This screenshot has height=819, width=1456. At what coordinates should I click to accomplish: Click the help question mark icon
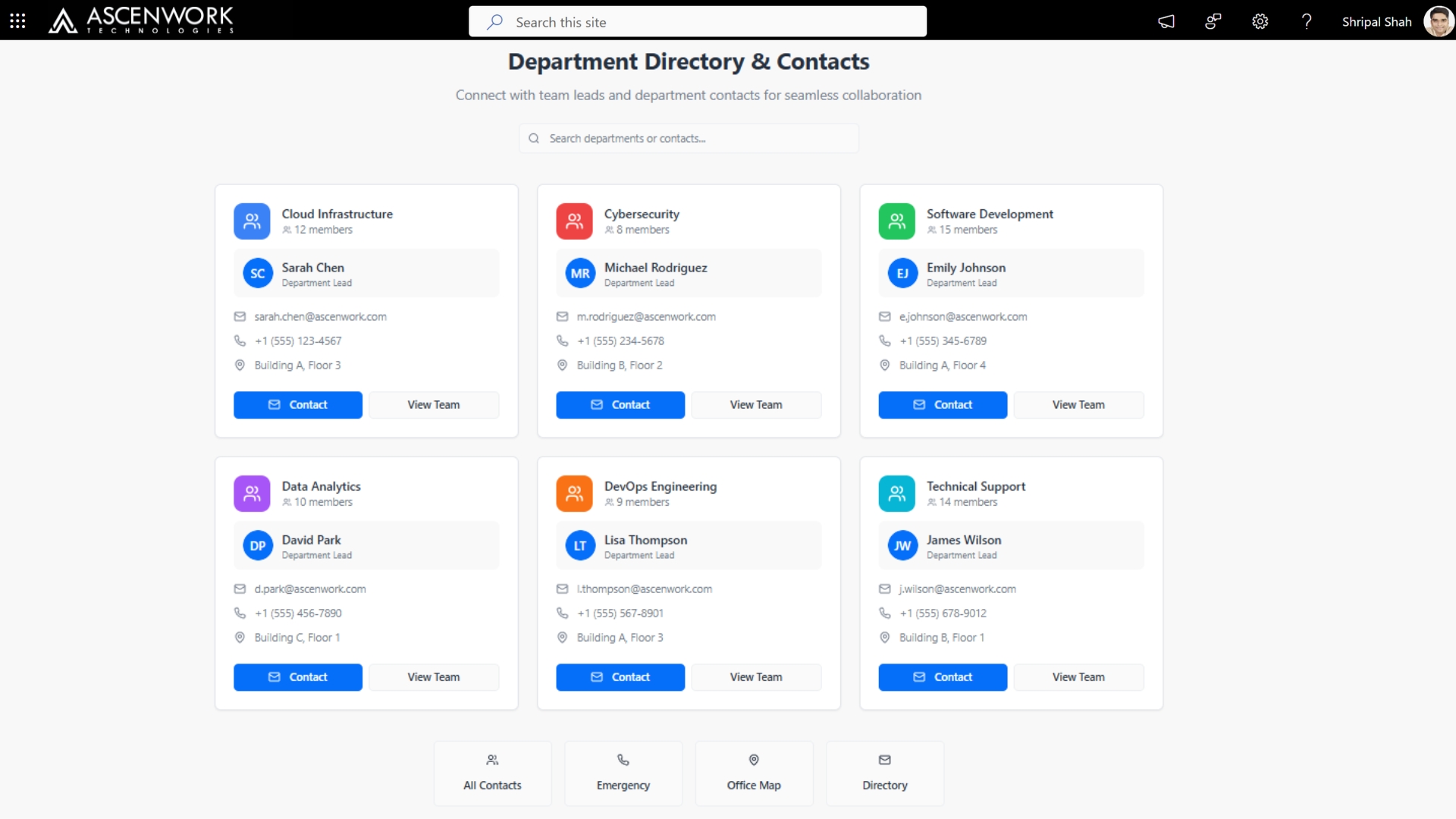(1306, 21)
